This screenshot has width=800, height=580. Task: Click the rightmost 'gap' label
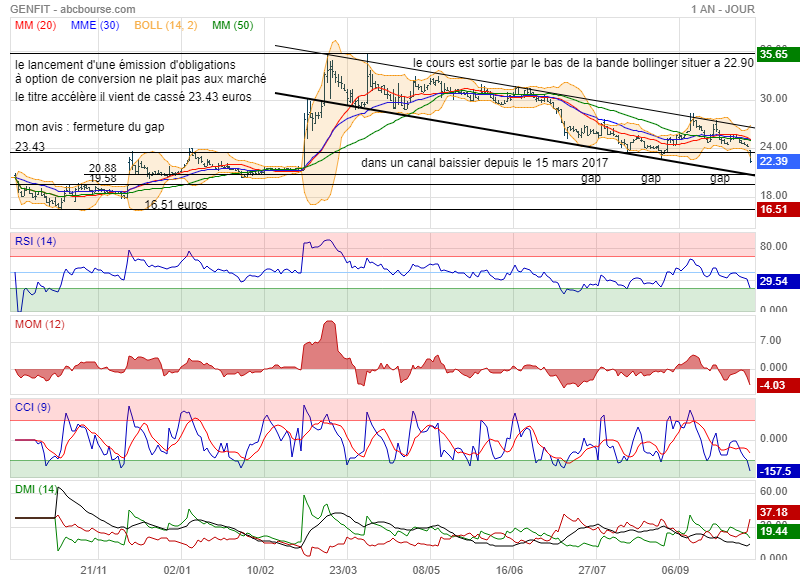click(720, 178)
